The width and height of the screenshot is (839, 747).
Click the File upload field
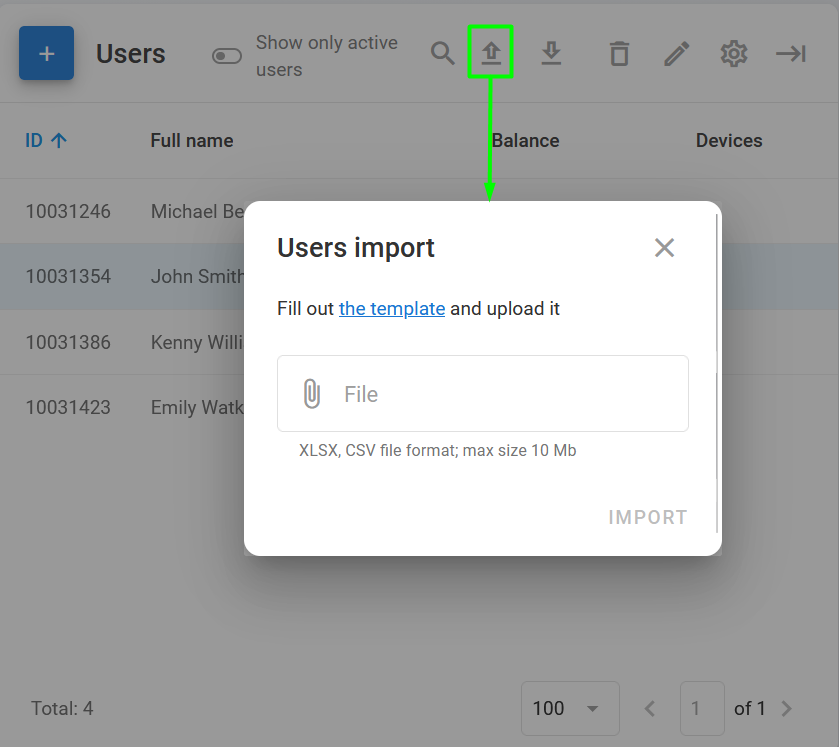[x=482, y=393]
